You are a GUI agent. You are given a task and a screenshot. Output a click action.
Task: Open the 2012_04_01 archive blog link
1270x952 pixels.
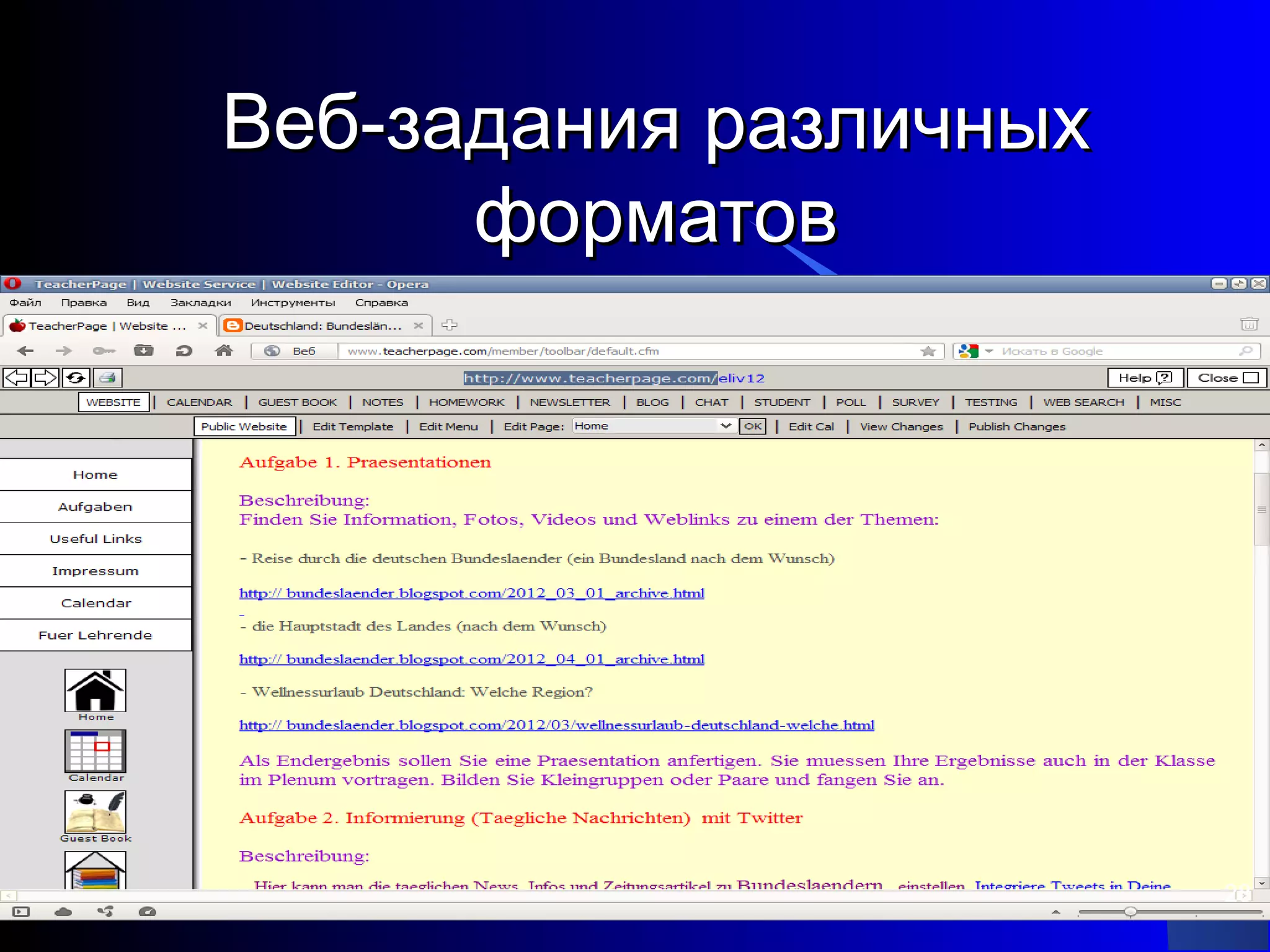tap(472, 659)
